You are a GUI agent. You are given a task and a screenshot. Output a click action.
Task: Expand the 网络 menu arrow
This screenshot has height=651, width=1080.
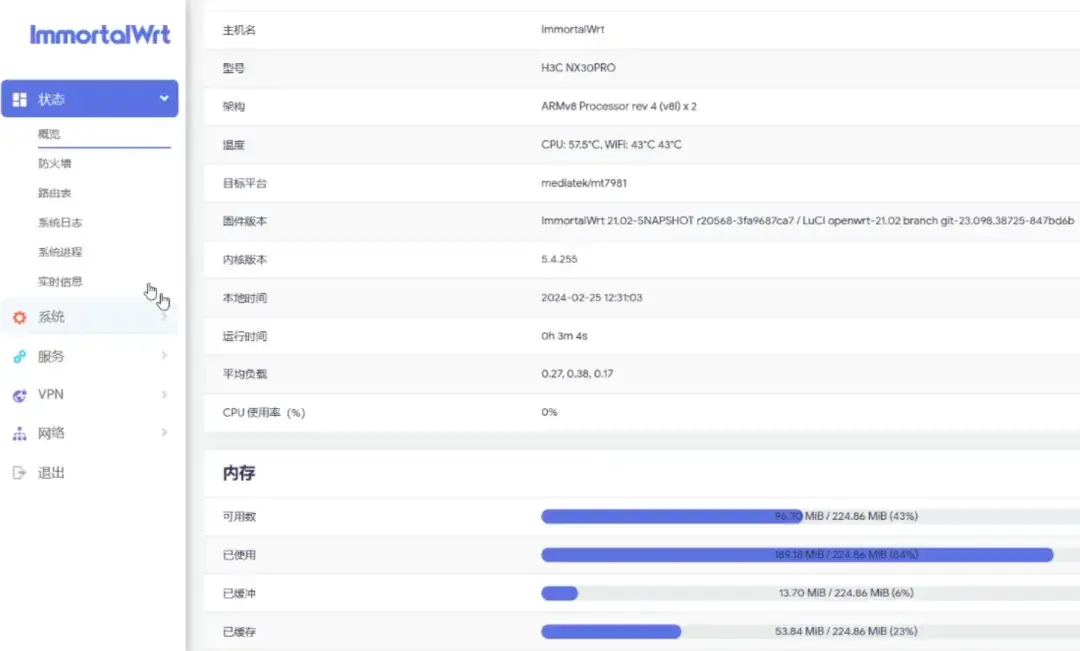click(164, 433)
